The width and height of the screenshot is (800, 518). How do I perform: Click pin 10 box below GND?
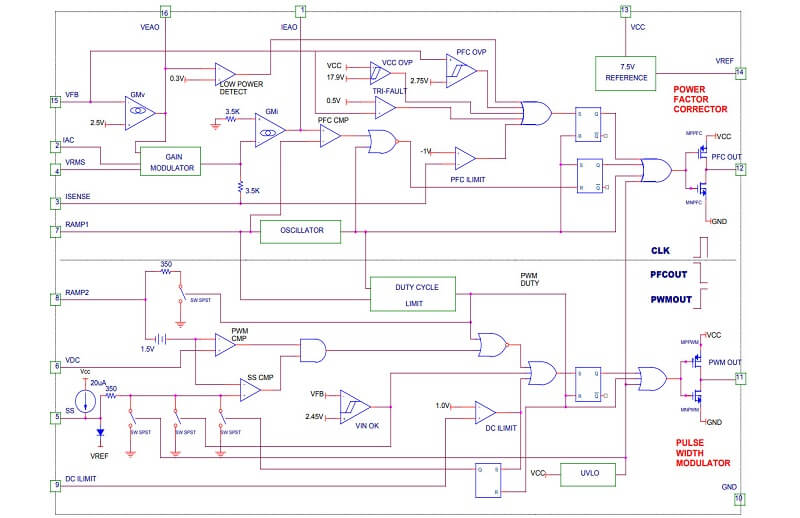739,499
